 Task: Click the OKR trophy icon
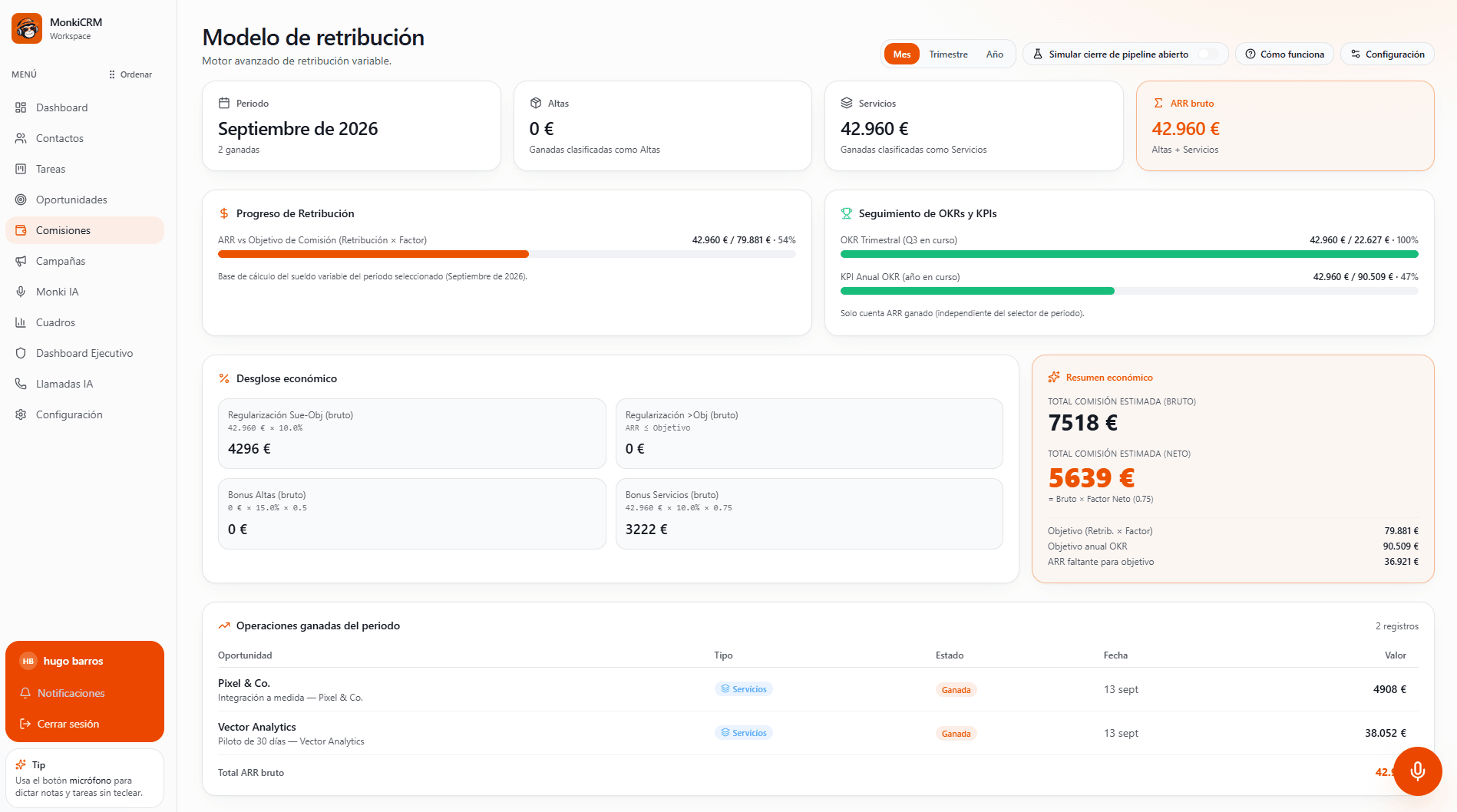click(x=847, y=213)
